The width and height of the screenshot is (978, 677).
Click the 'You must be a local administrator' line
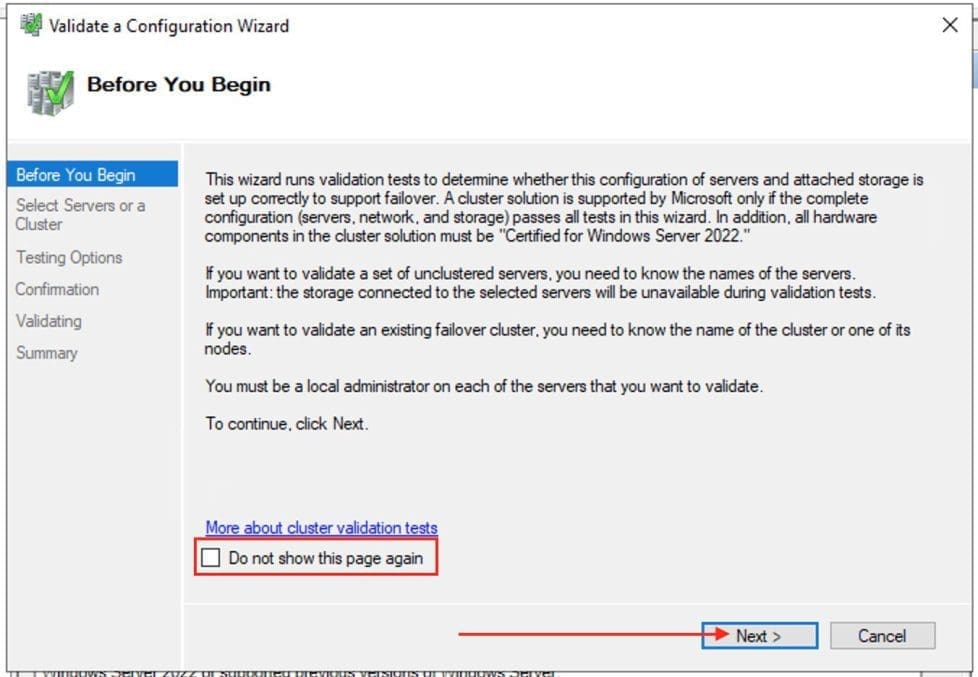[x=483, y=386]
